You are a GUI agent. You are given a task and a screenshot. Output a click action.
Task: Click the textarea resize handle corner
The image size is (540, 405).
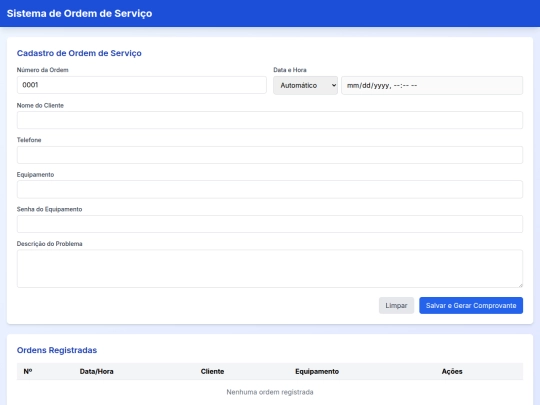coord(520,285)
